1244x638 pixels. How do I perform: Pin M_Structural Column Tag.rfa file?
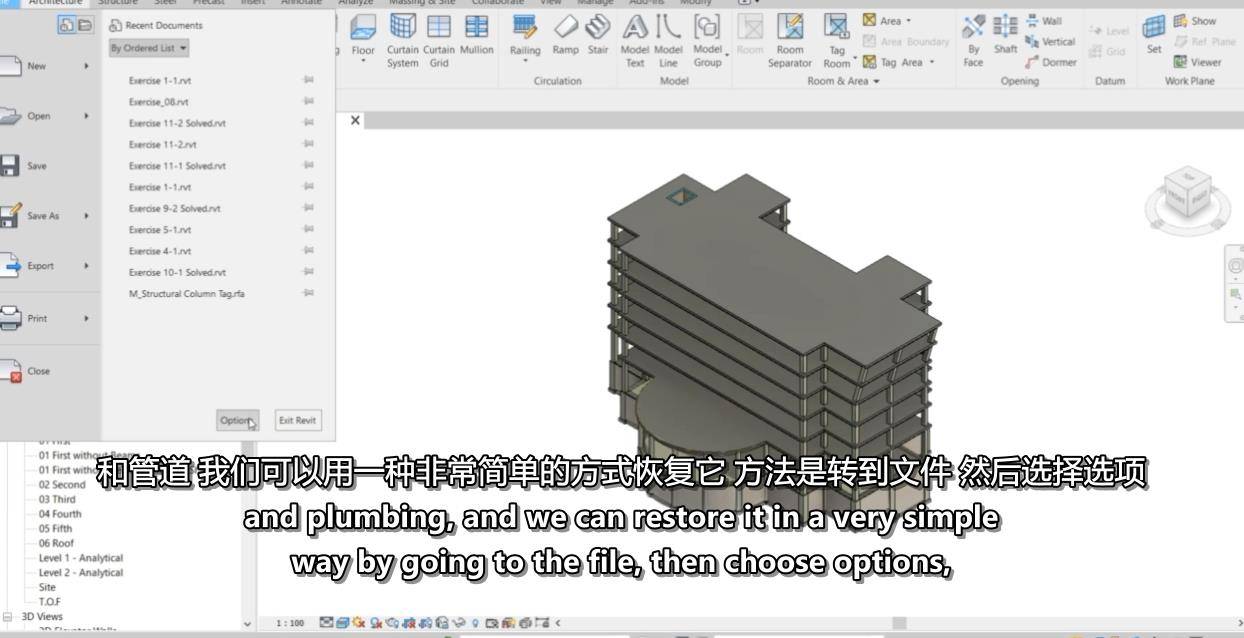(x=308, y=293)
